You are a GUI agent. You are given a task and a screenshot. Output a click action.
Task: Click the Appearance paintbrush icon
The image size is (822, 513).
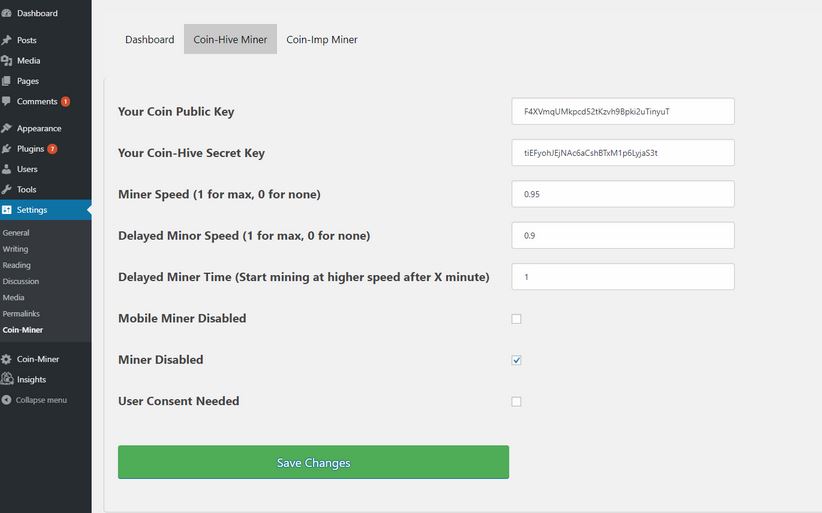point(6,128)
